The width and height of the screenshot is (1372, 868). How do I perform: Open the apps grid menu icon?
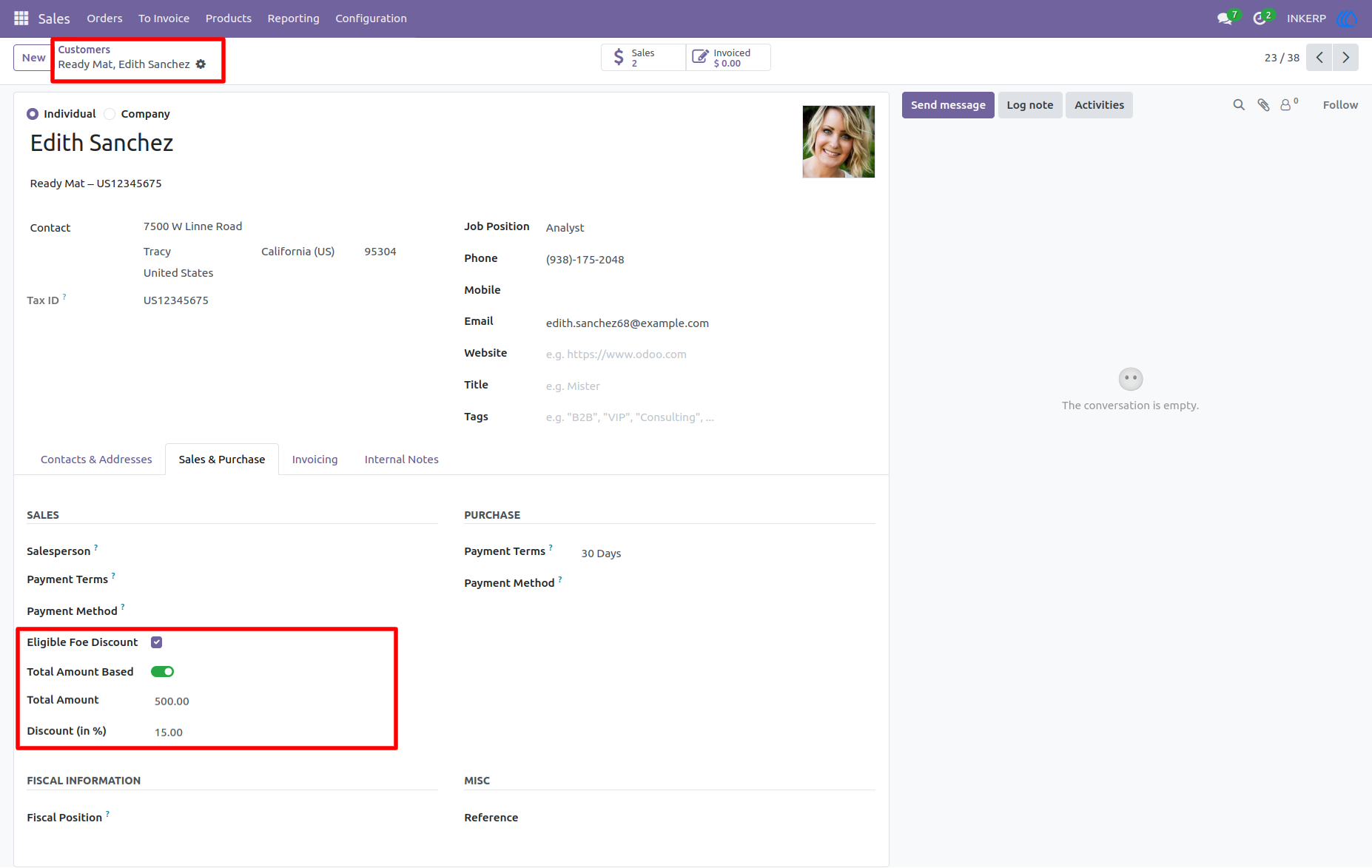point(21,18)
